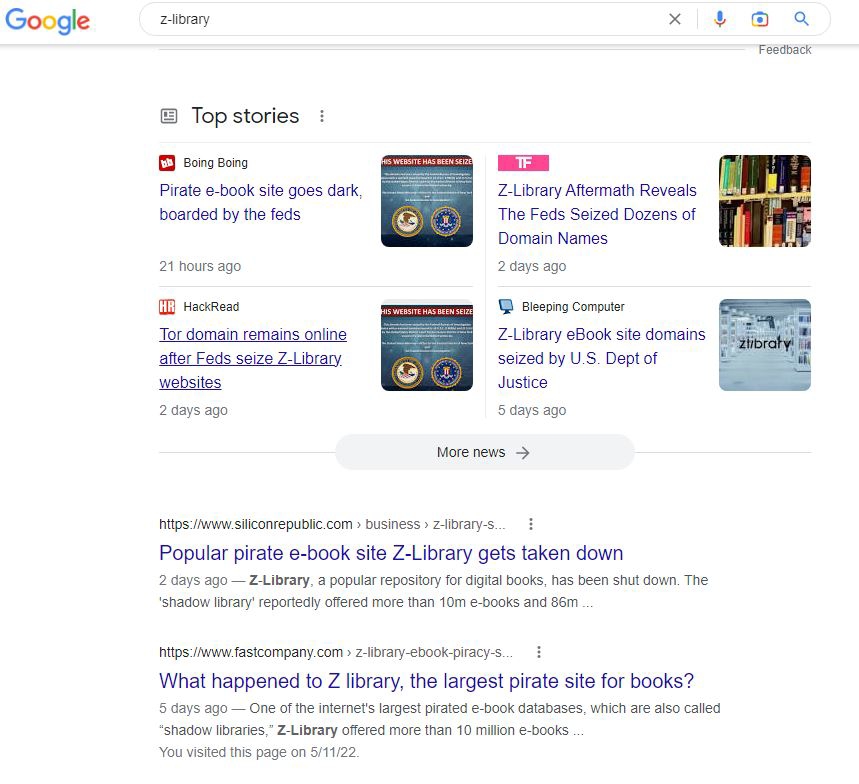Open options menu on the siliconrepublic result

531,524
